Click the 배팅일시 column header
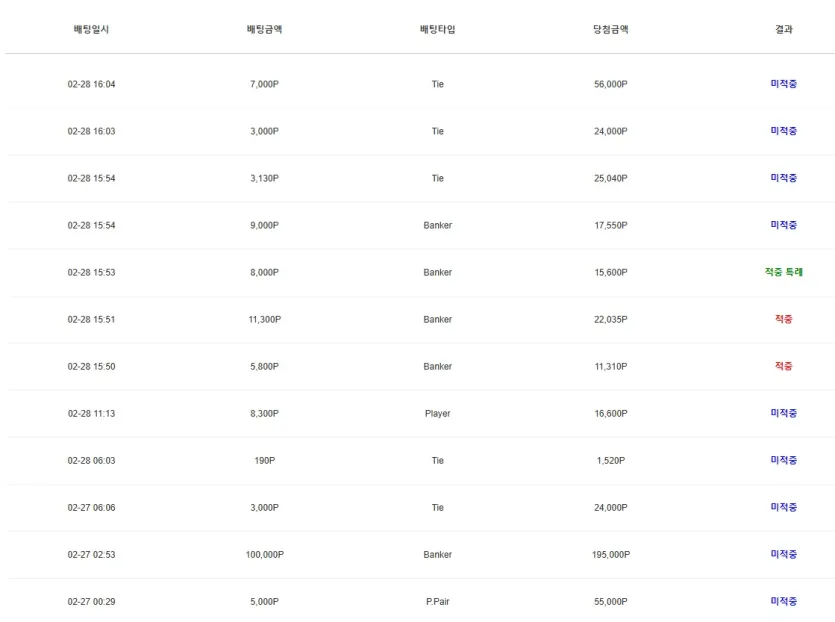The image size is (835, 622). pos(91,29)
